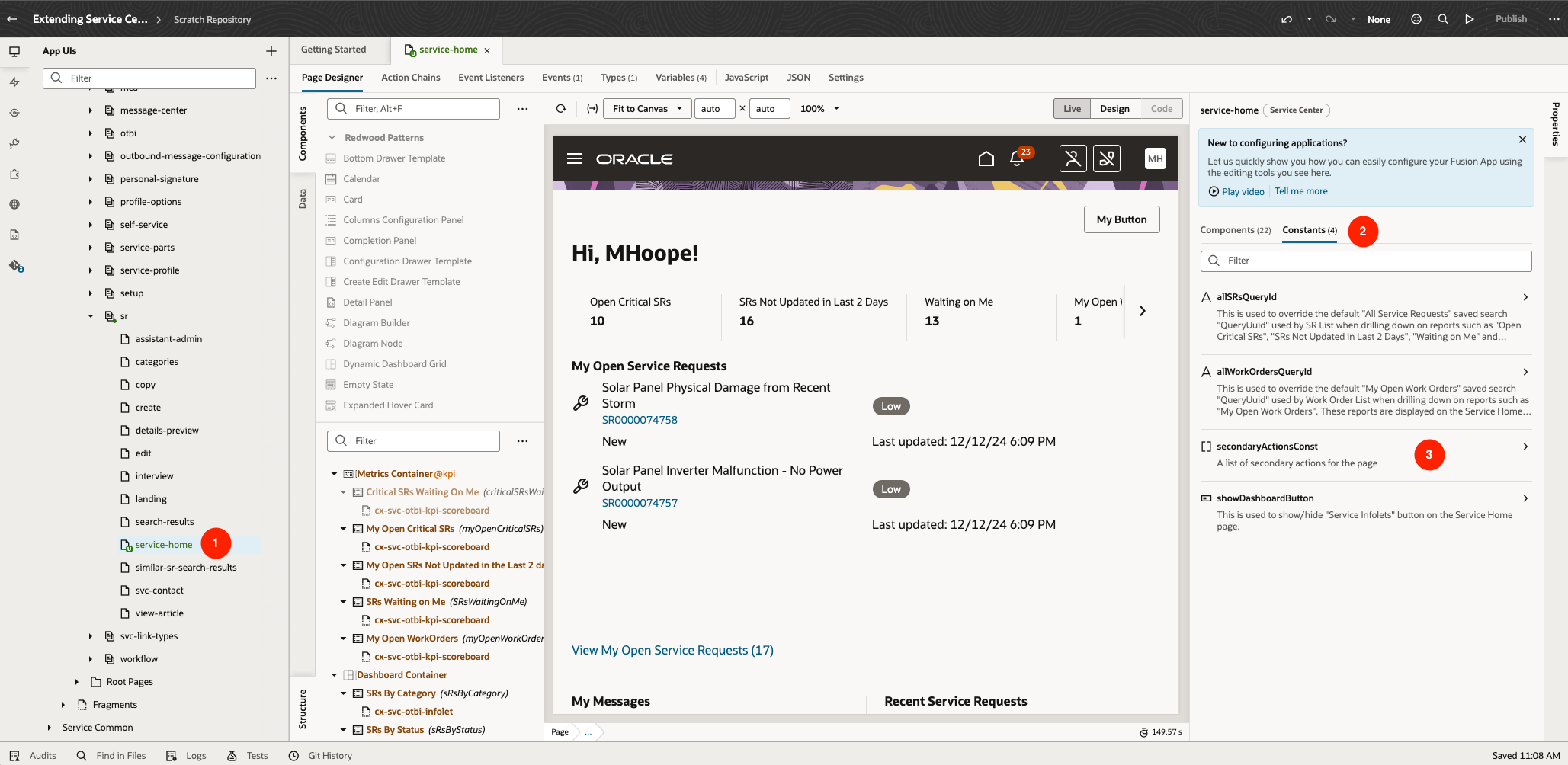Open the hamburger menu beside Oracle logo
Image resolution: width=1568 pixels, height=765 pixels.
[575, 158]
